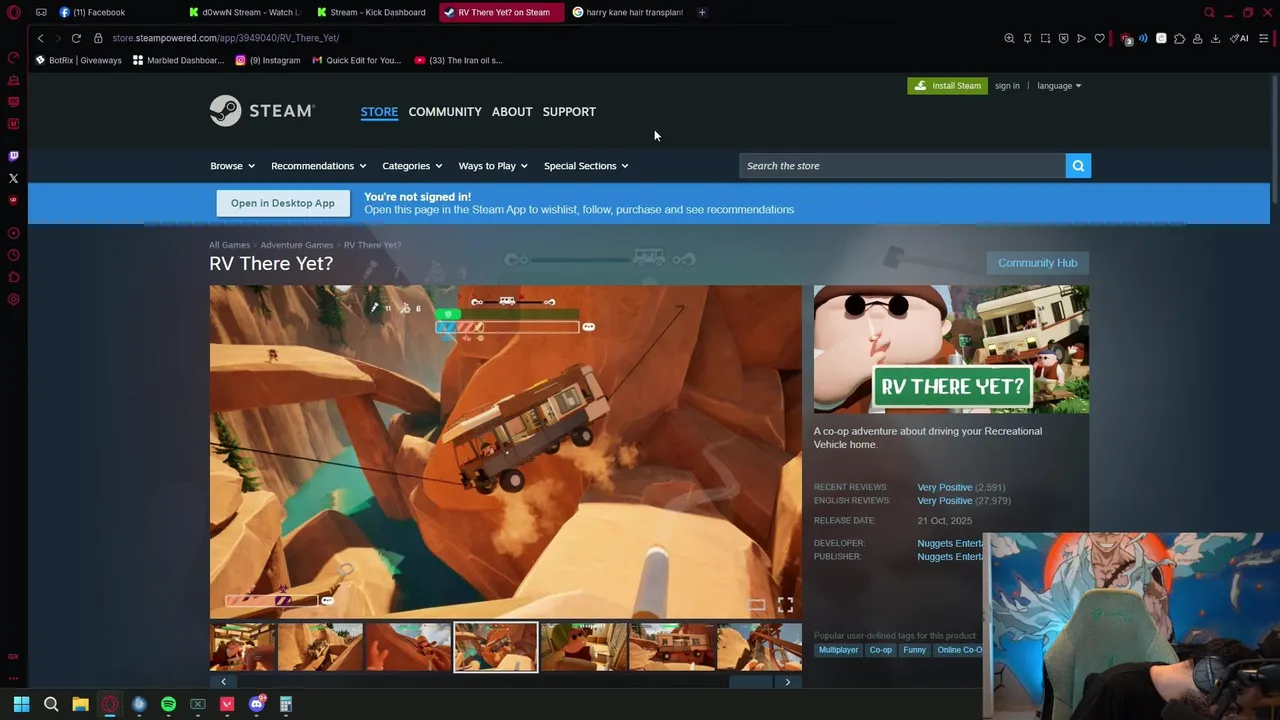Viewport: 1280px width, 720px height.
Task: Click the Multiplayer tag
Action: pos(838,650)
